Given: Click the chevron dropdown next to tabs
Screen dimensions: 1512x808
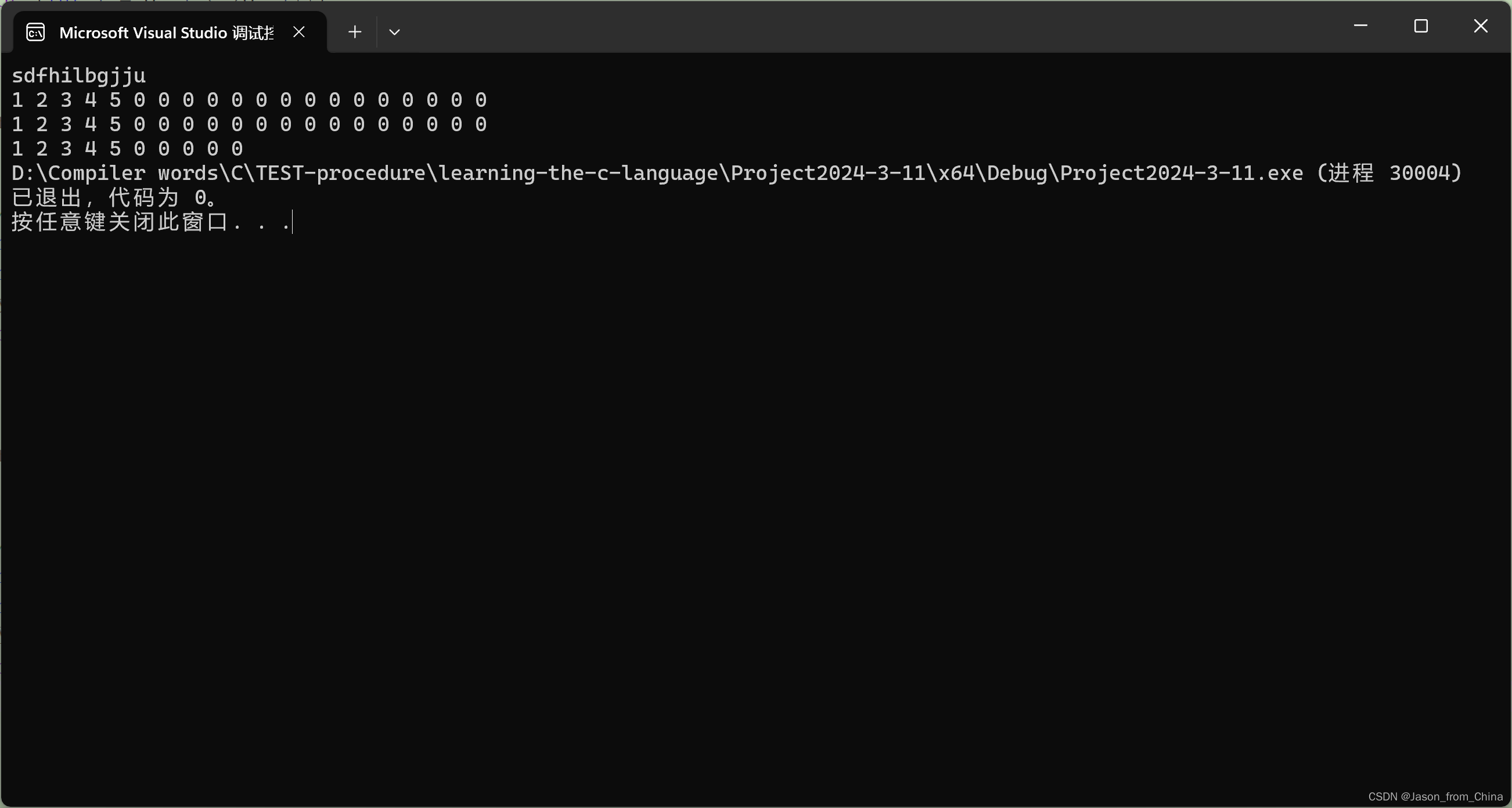Looking at the screenshot, I should tap(394, 32).
